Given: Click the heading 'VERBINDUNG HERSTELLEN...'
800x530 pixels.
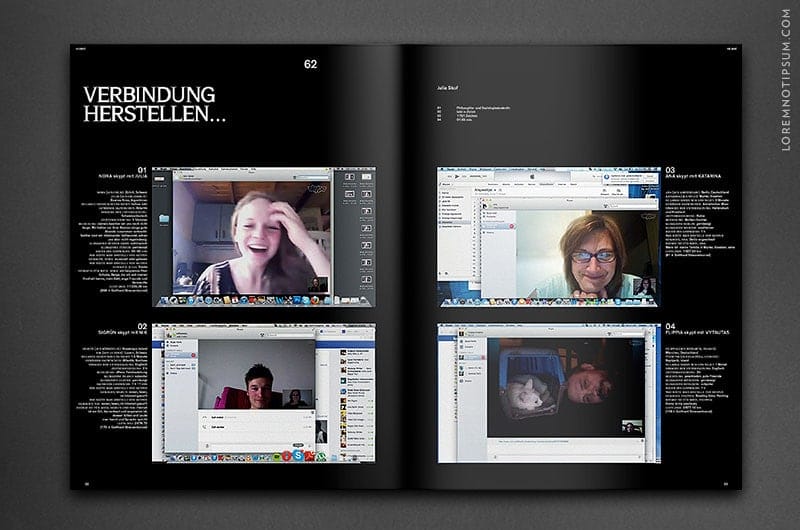Looking at the screenshot, I should (154, 105).
